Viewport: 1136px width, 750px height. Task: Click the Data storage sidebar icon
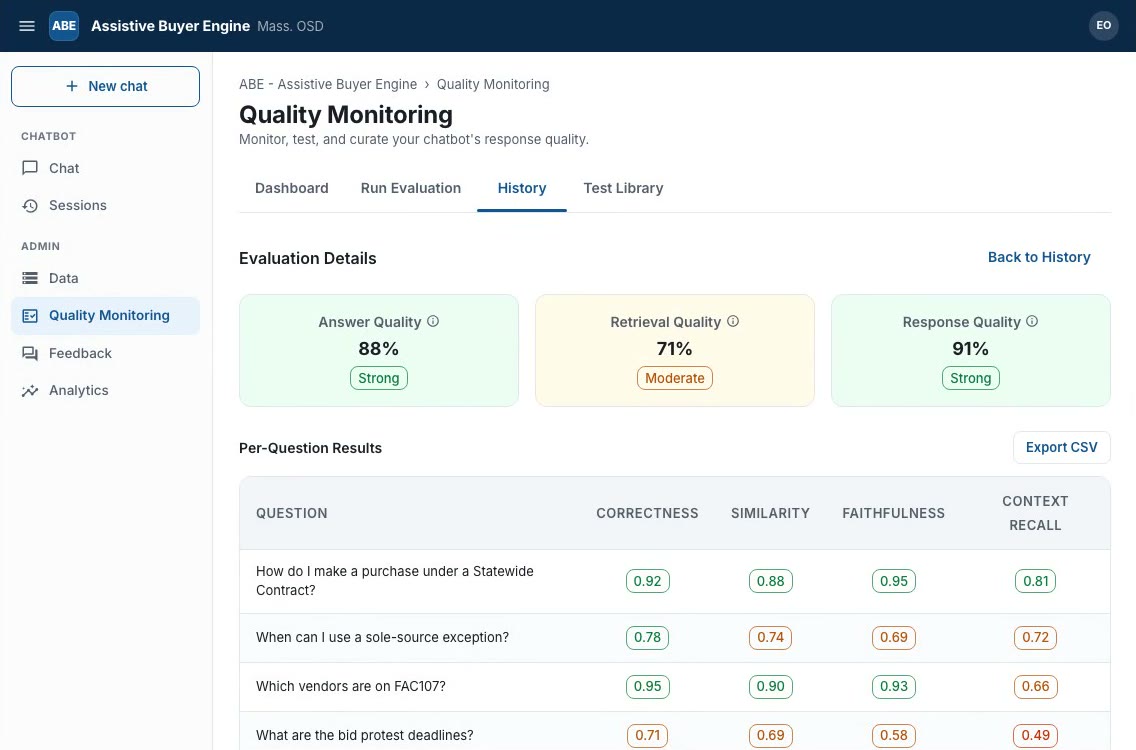[30, 278]
